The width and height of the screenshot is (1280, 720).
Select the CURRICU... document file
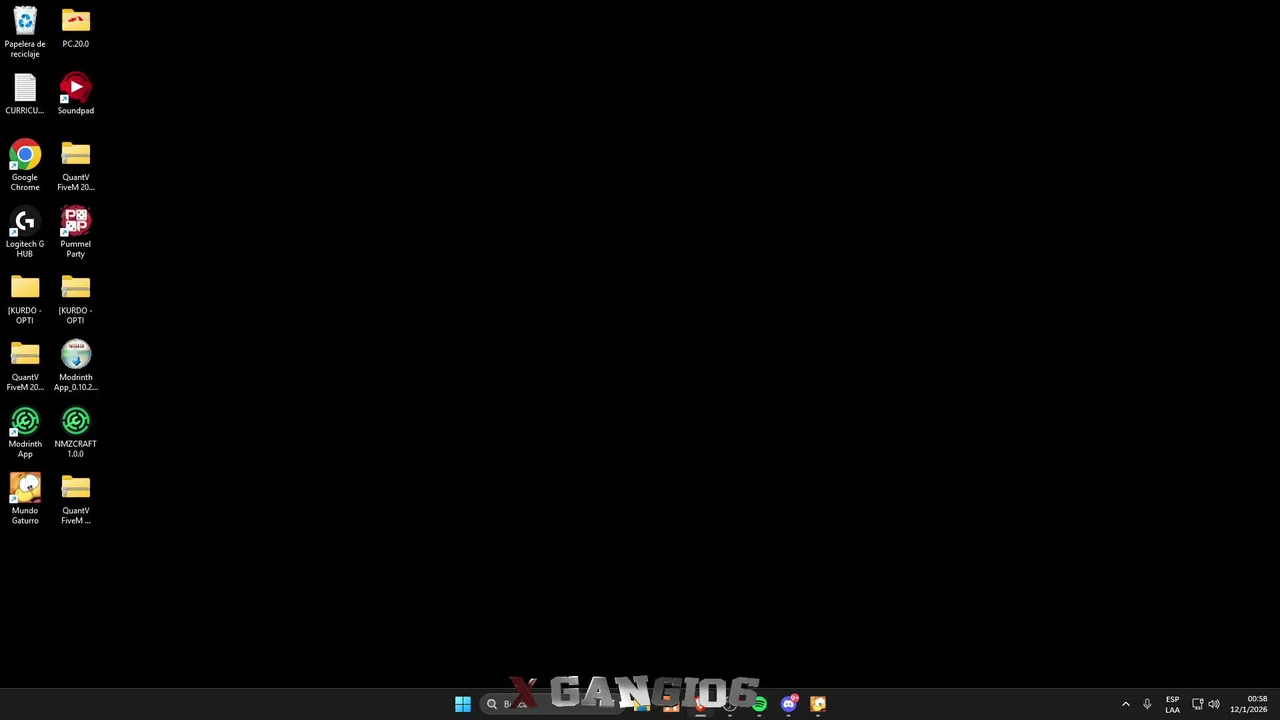[x=25, y=95]
